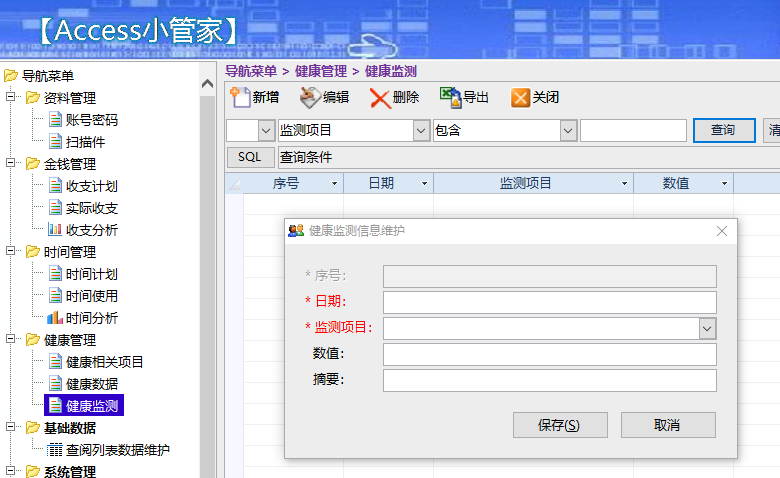Click the 查询 search button
The width and height of the screenshot is (780, 478).
pyautogui.click(x=724, y=130)
